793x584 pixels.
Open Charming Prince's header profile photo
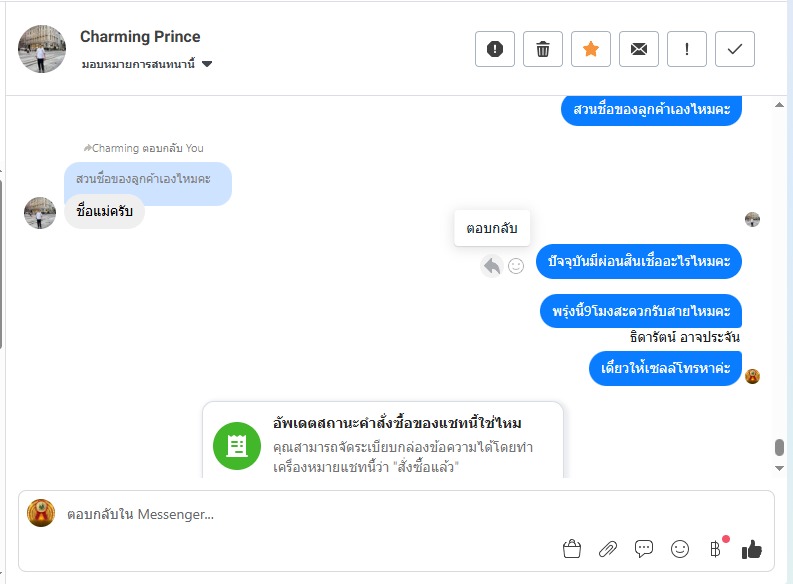coord(42,49)
